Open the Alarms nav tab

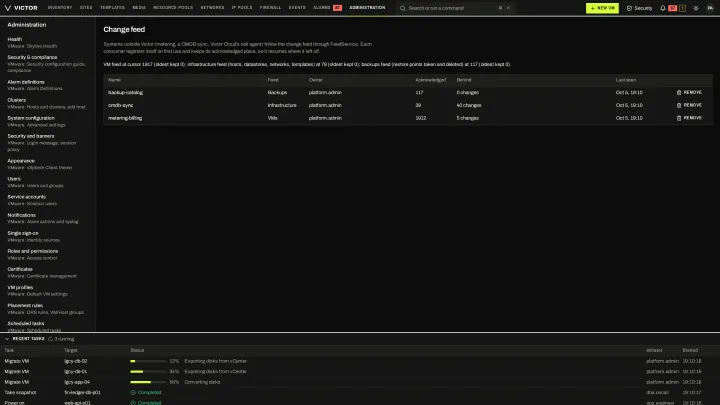pos(322,8)
